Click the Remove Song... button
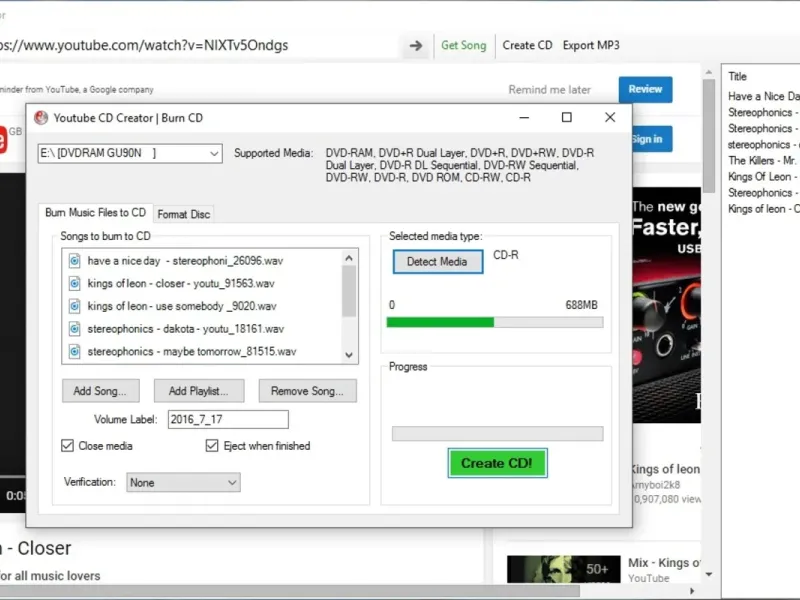800x600 pixels. click(x=308, y=391)
